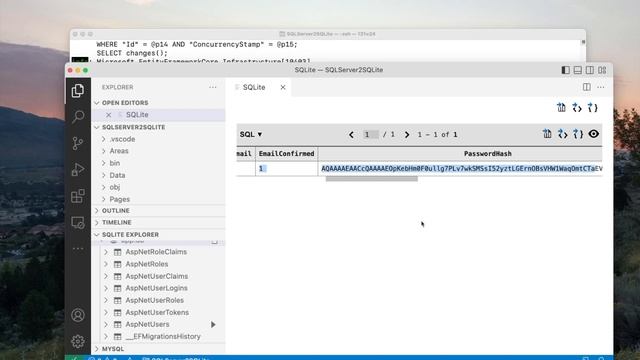The image size is (640, 360).
Task: Open the Explorer view in activity bar
Action: coord(78,91)
